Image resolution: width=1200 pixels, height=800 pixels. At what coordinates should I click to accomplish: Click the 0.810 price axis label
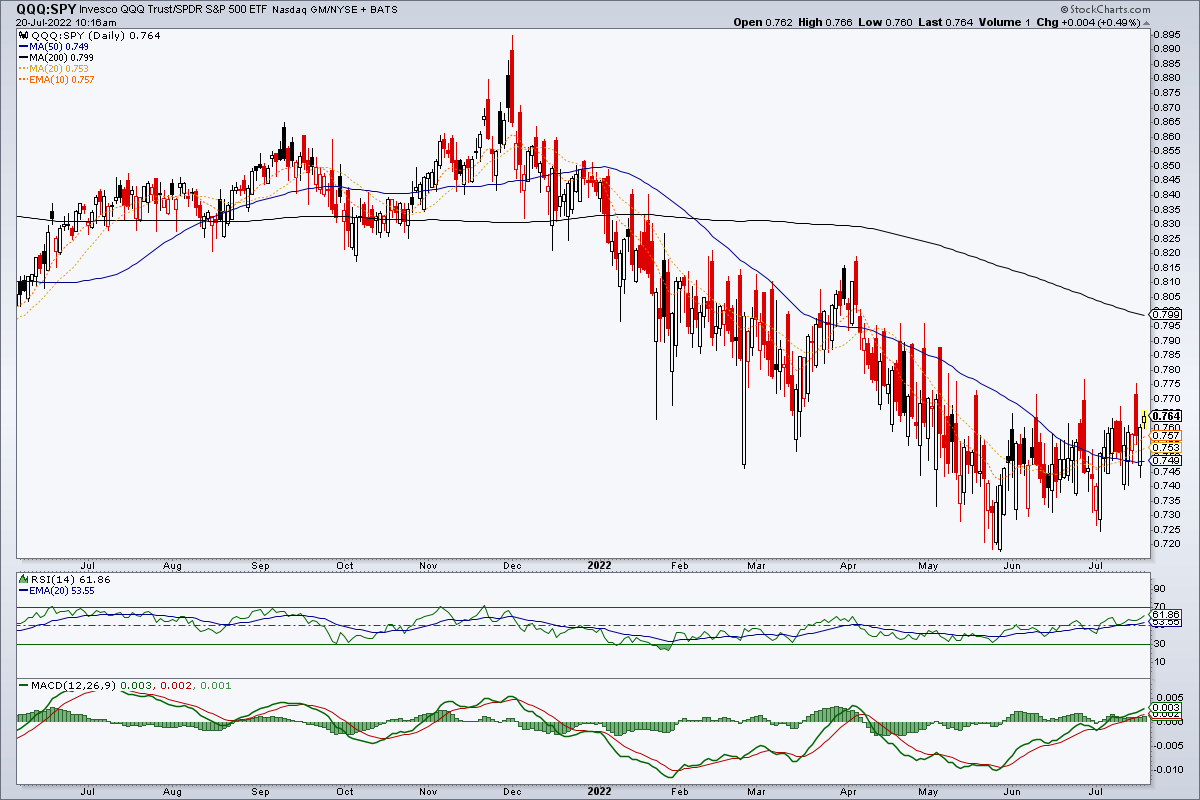(x=1167, y=282)
